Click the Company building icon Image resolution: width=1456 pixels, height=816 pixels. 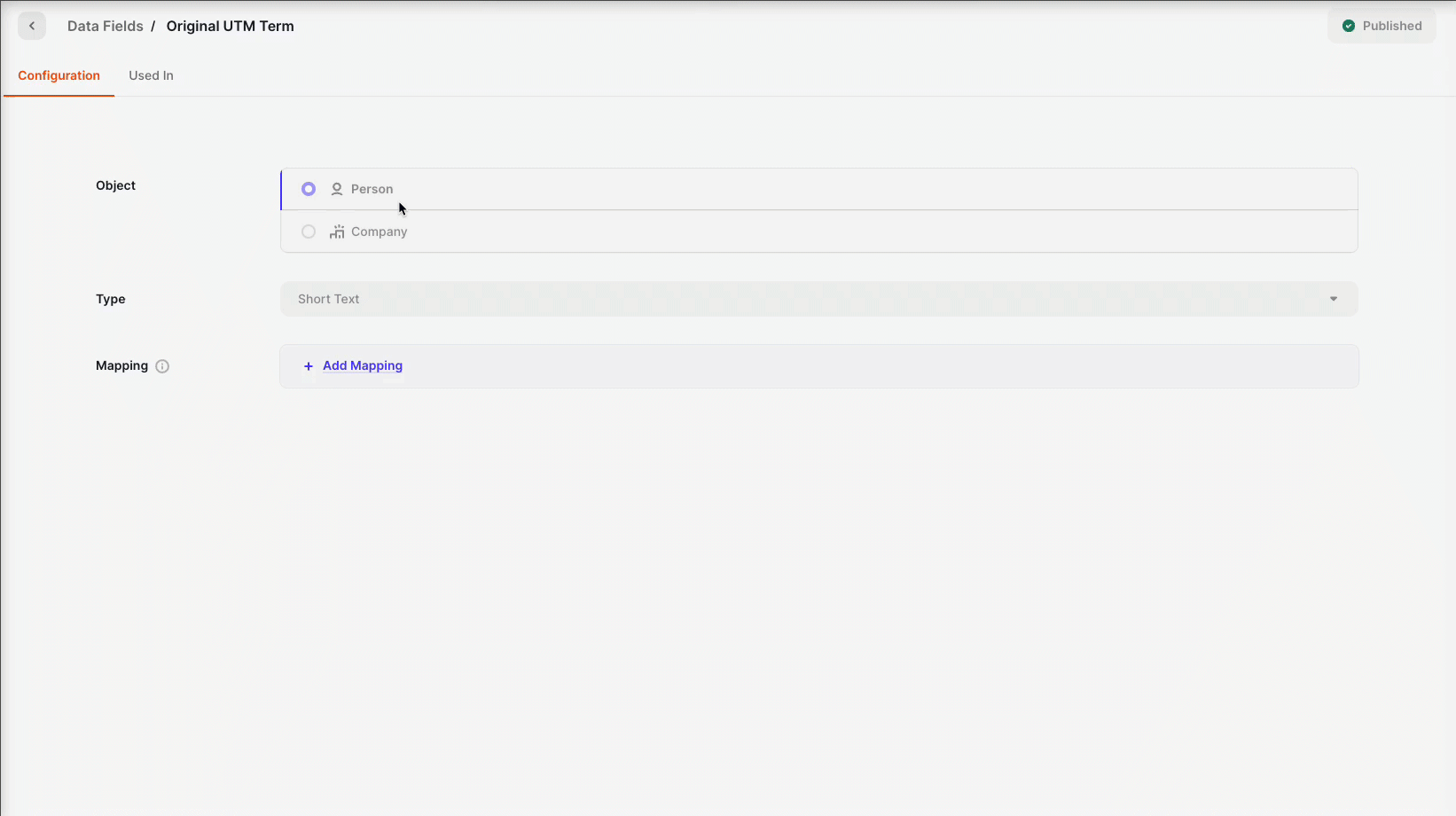[337, 231]
